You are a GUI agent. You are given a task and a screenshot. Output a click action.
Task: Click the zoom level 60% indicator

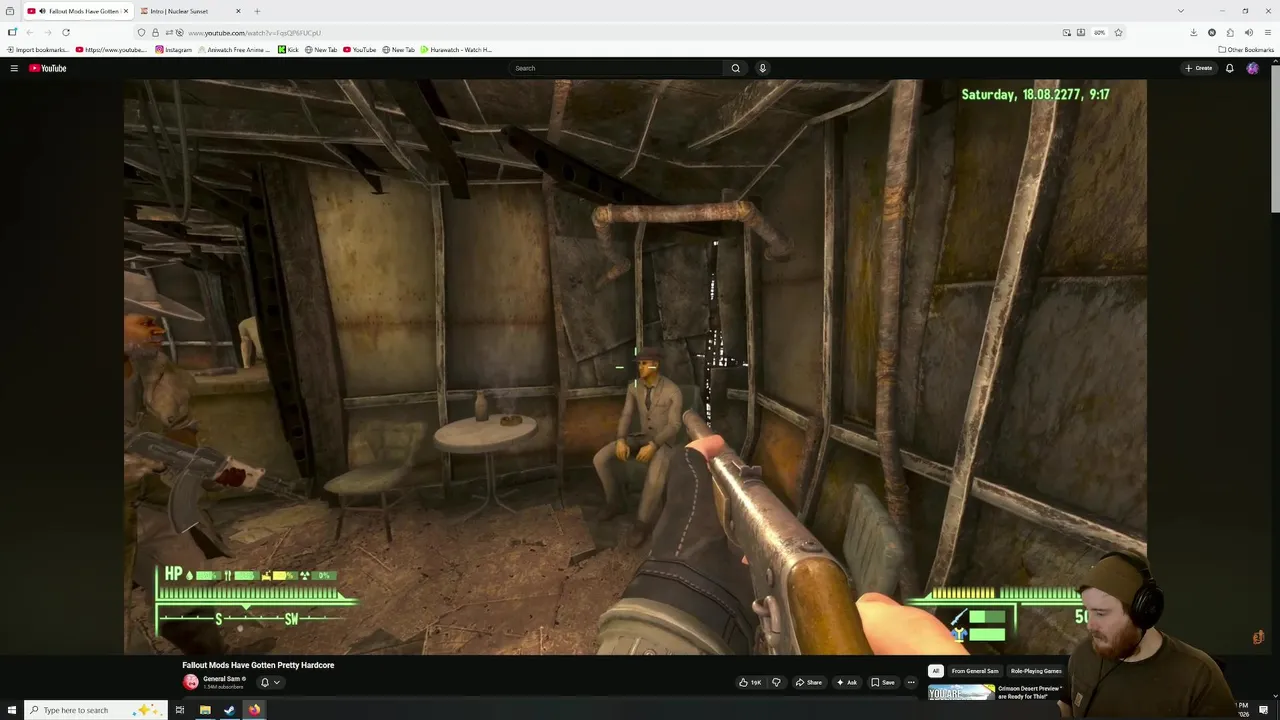point(1099,32)
